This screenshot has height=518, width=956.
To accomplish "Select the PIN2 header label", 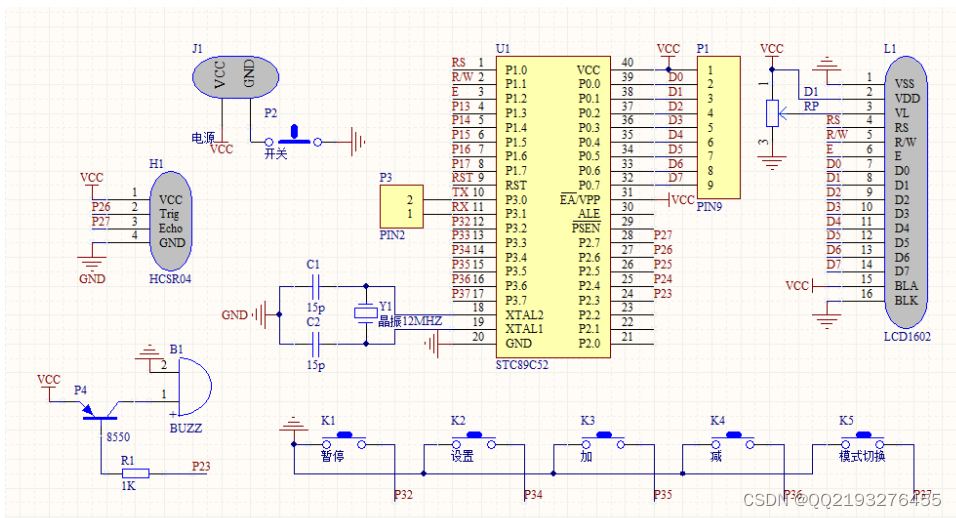I will 392,235.
